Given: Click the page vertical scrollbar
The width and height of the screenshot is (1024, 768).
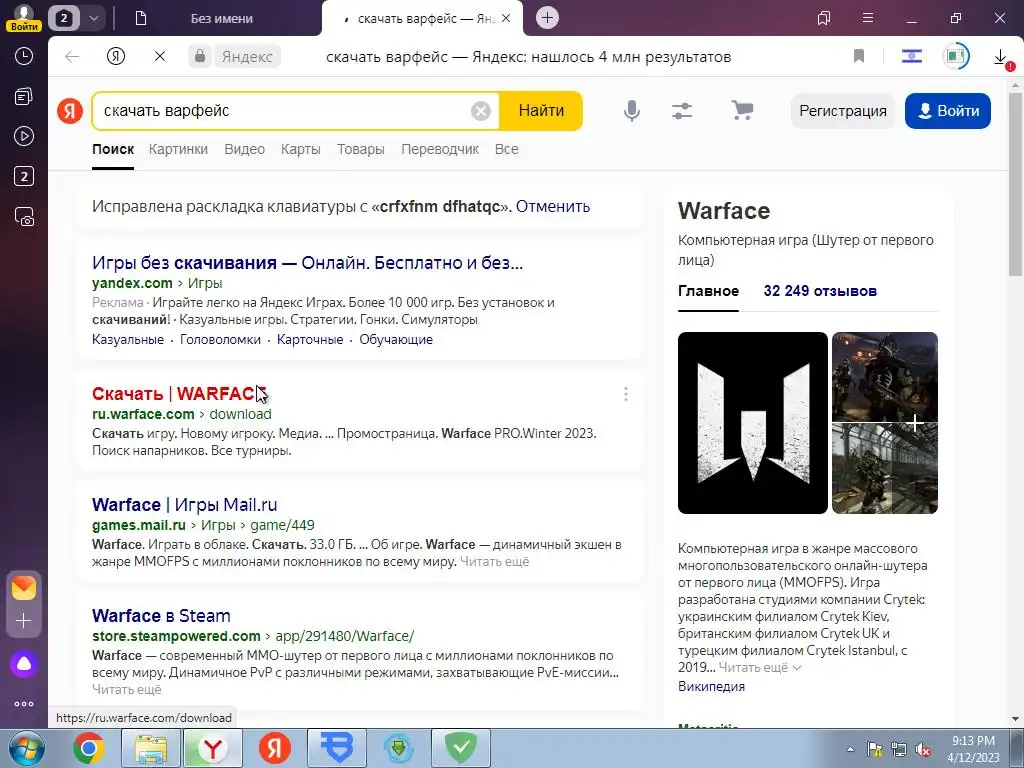Looking at the screenshot, I should 1016,184.
